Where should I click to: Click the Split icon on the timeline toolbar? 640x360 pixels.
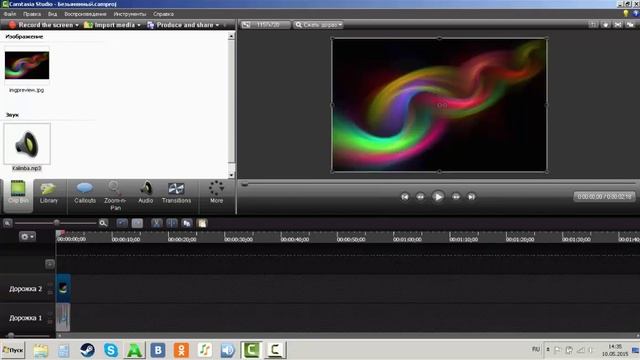coord(171,223)
